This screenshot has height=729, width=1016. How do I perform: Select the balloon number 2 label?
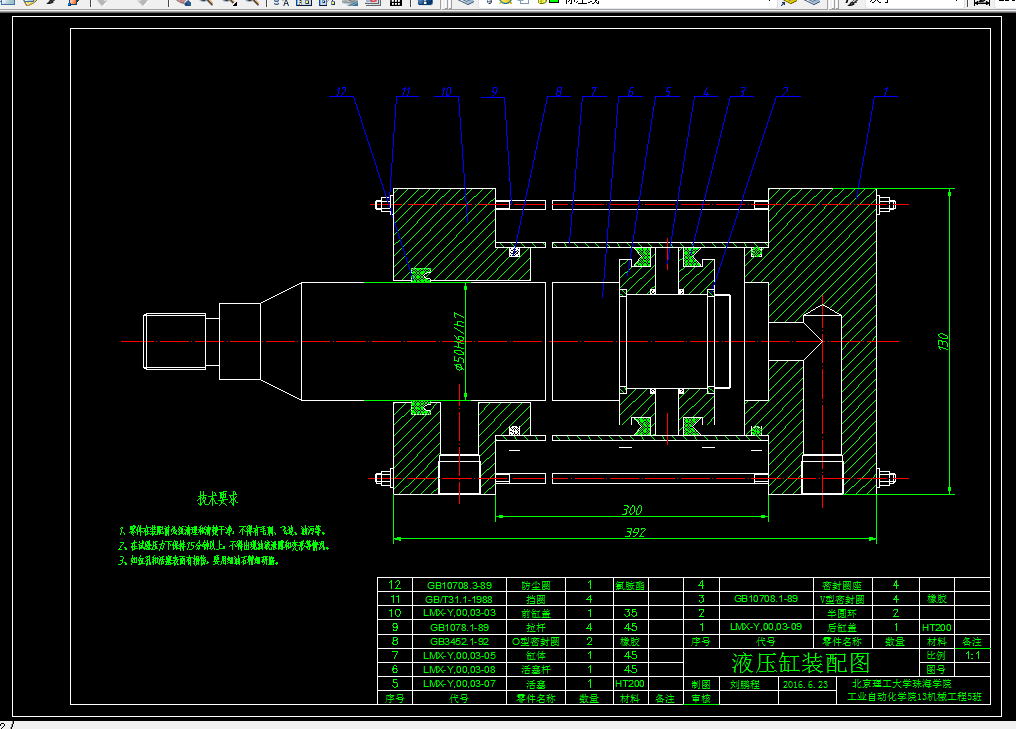point(785,91)
